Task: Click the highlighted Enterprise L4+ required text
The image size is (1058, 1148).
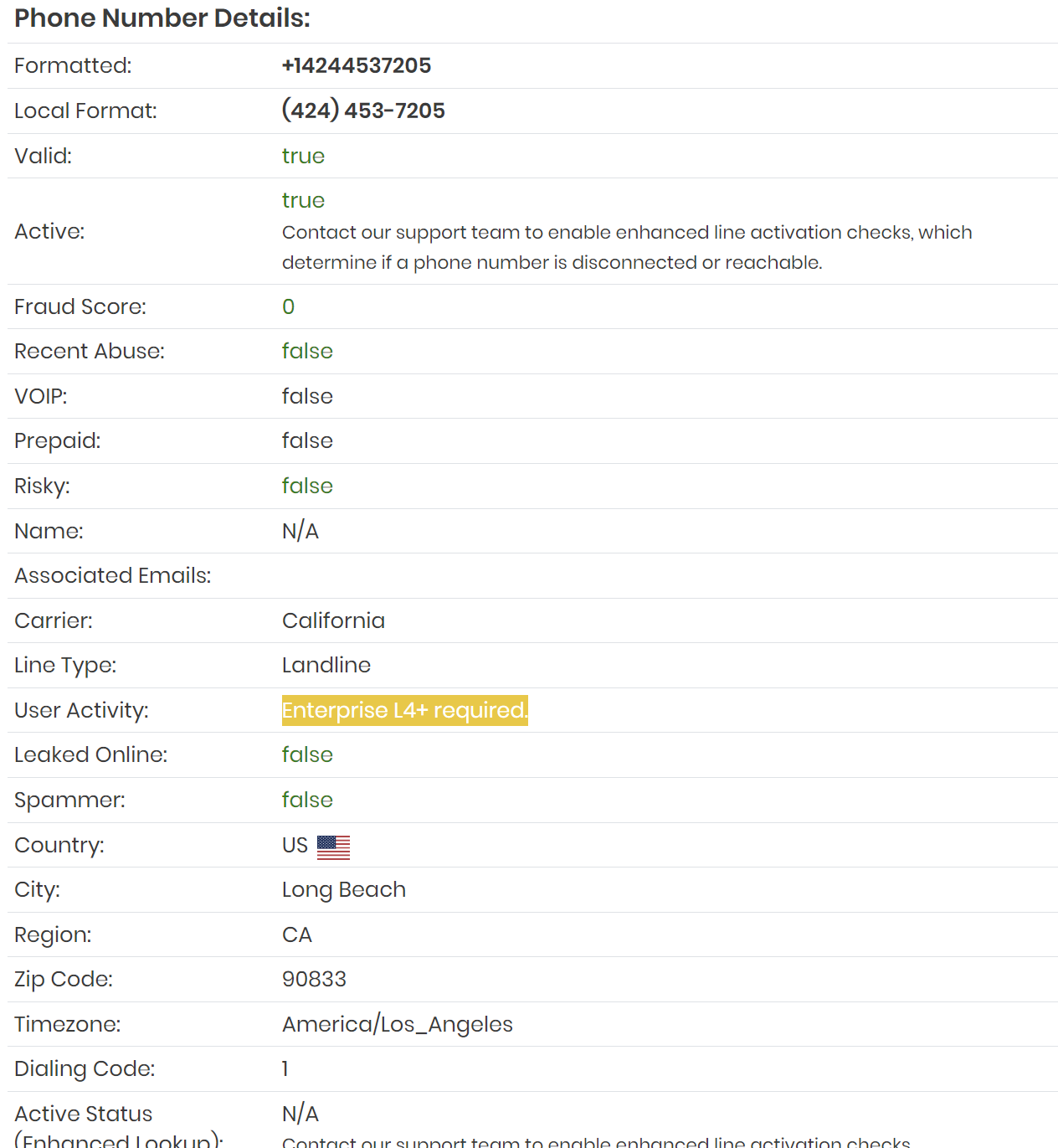Action: coord(404,710)
